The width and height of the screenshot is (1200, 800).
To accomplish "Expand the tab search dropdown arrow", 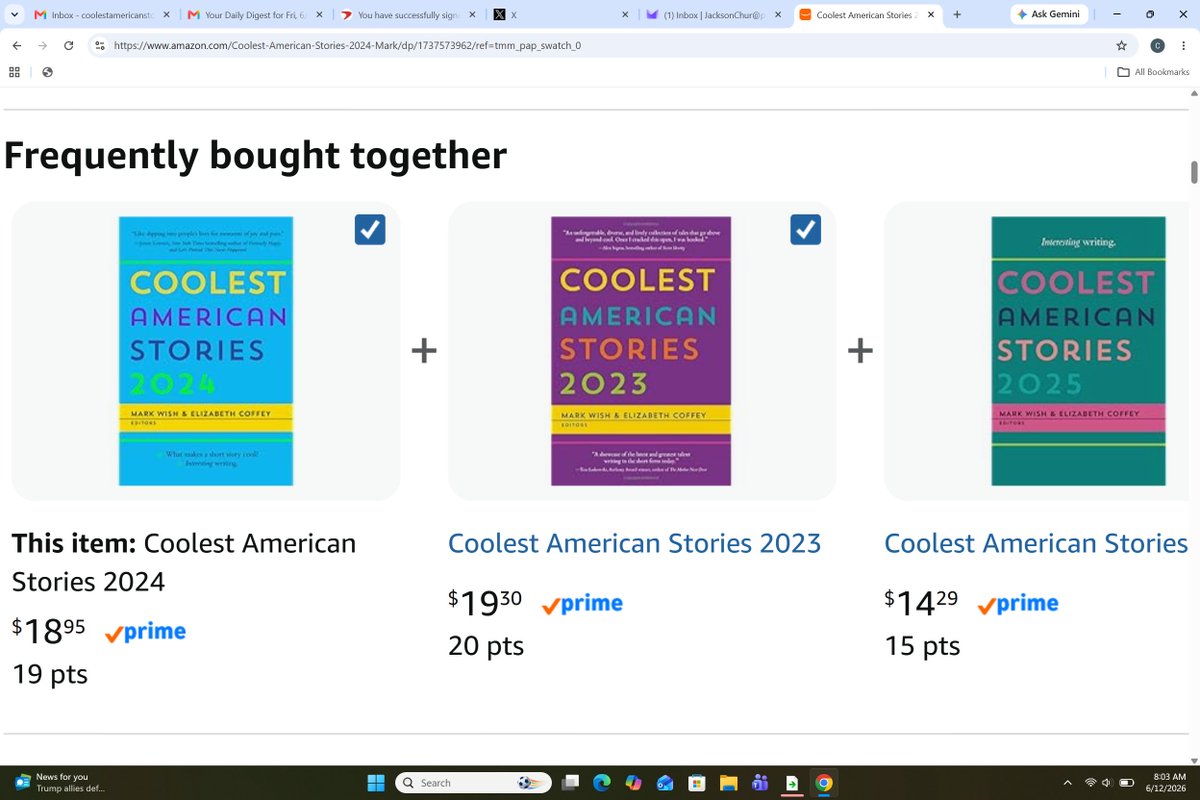I will tap(14, 15).
